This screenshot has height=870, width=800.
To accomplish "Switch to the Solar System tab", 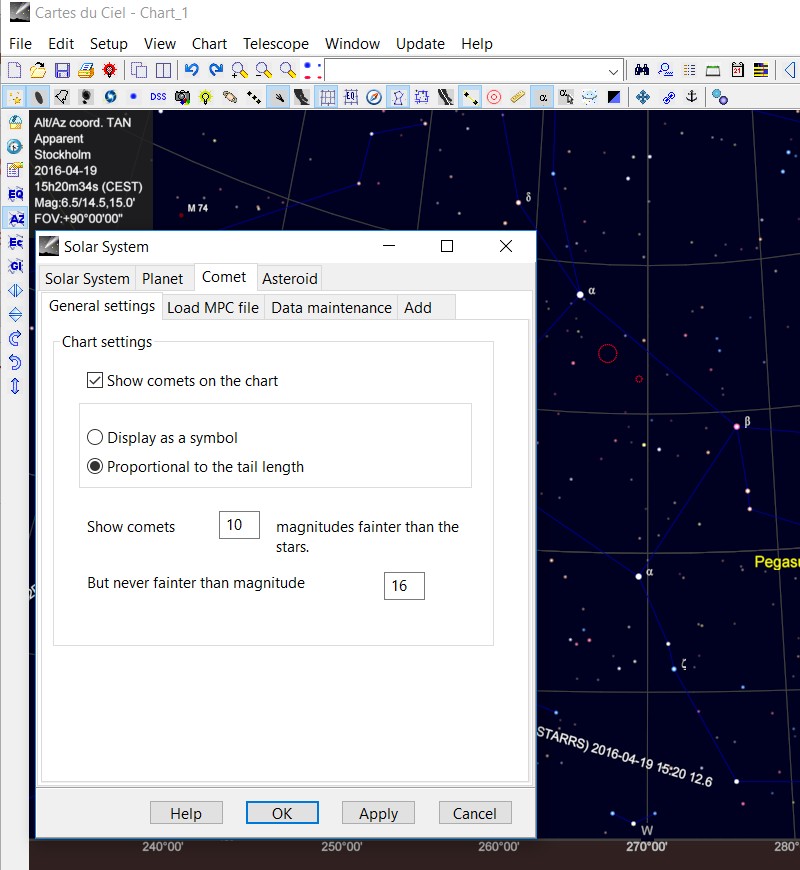I will click(x=88, y=279).
